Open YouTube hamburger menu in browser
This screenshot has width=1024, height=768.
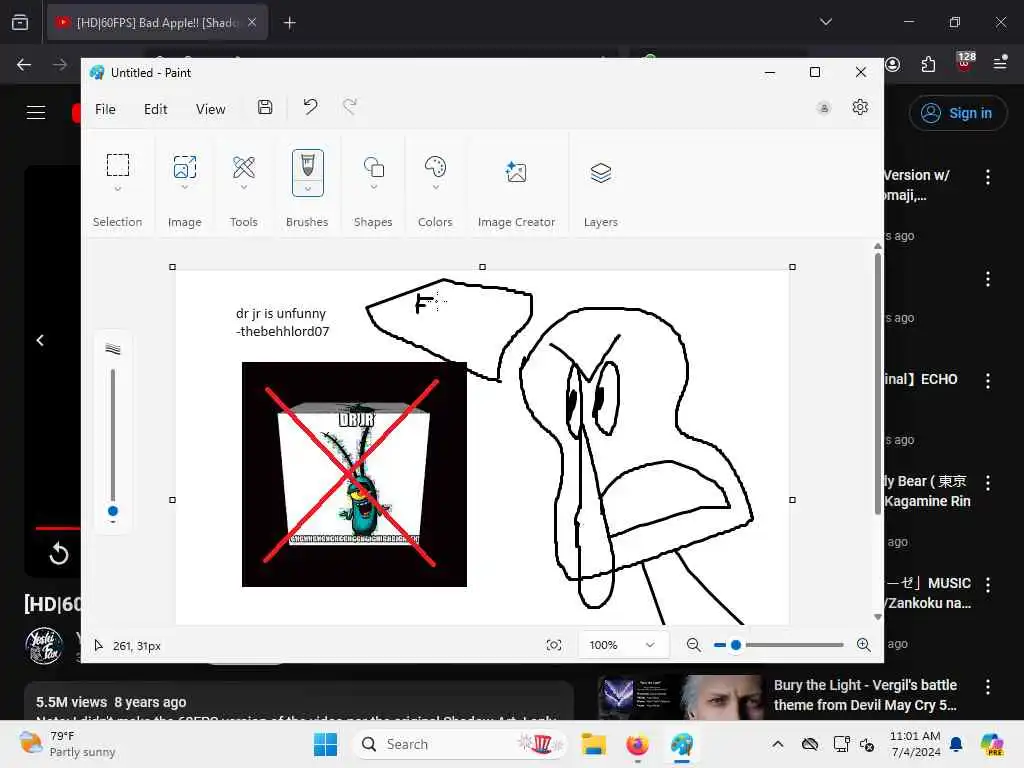tap(36, 113)
